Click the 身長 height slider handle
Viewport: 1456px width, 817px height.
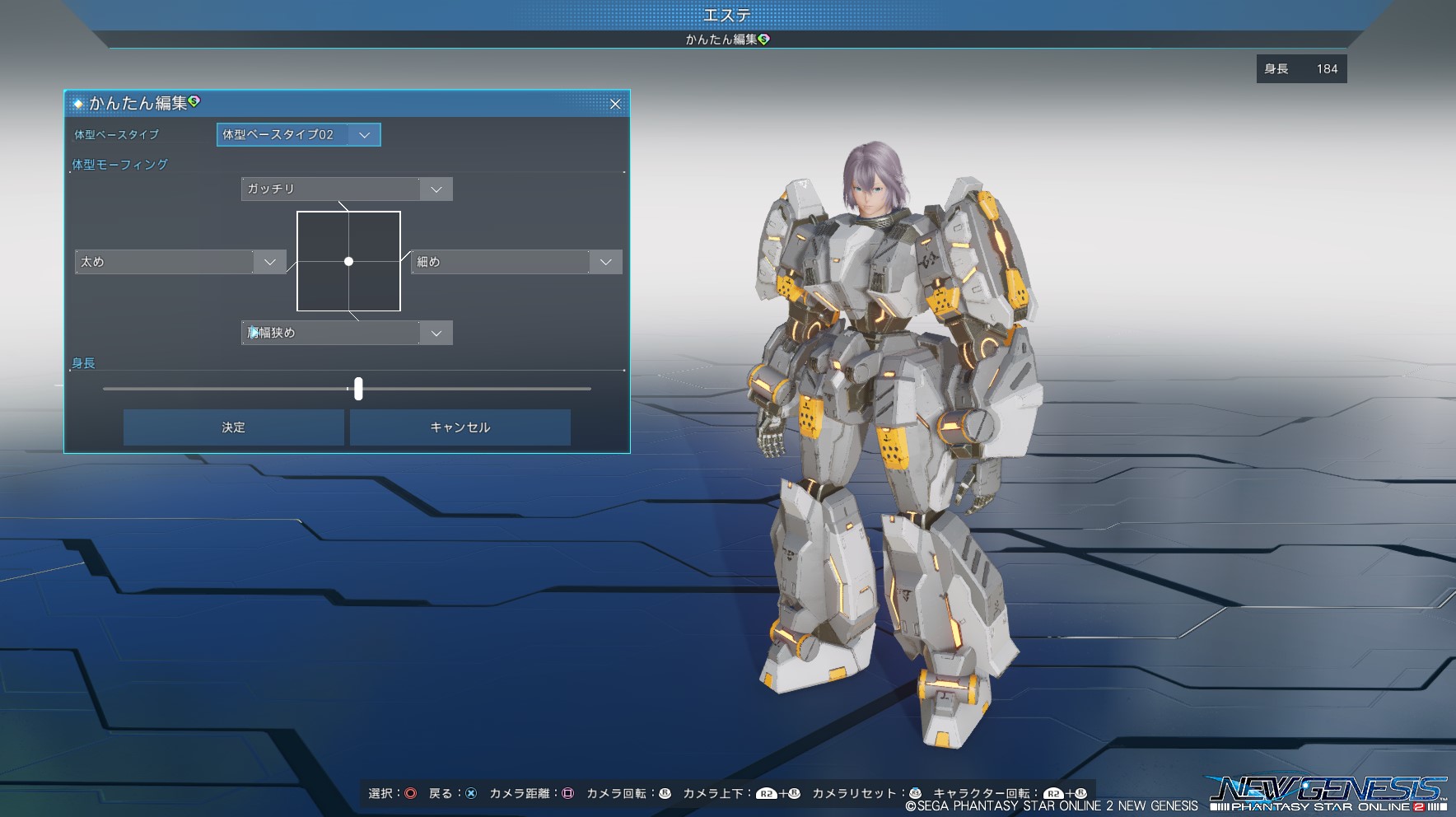click(358, 389)
